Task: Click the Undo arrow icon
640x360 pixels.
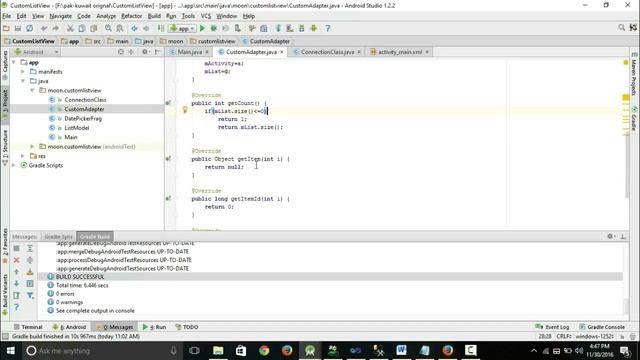Action: coord(44,28)
